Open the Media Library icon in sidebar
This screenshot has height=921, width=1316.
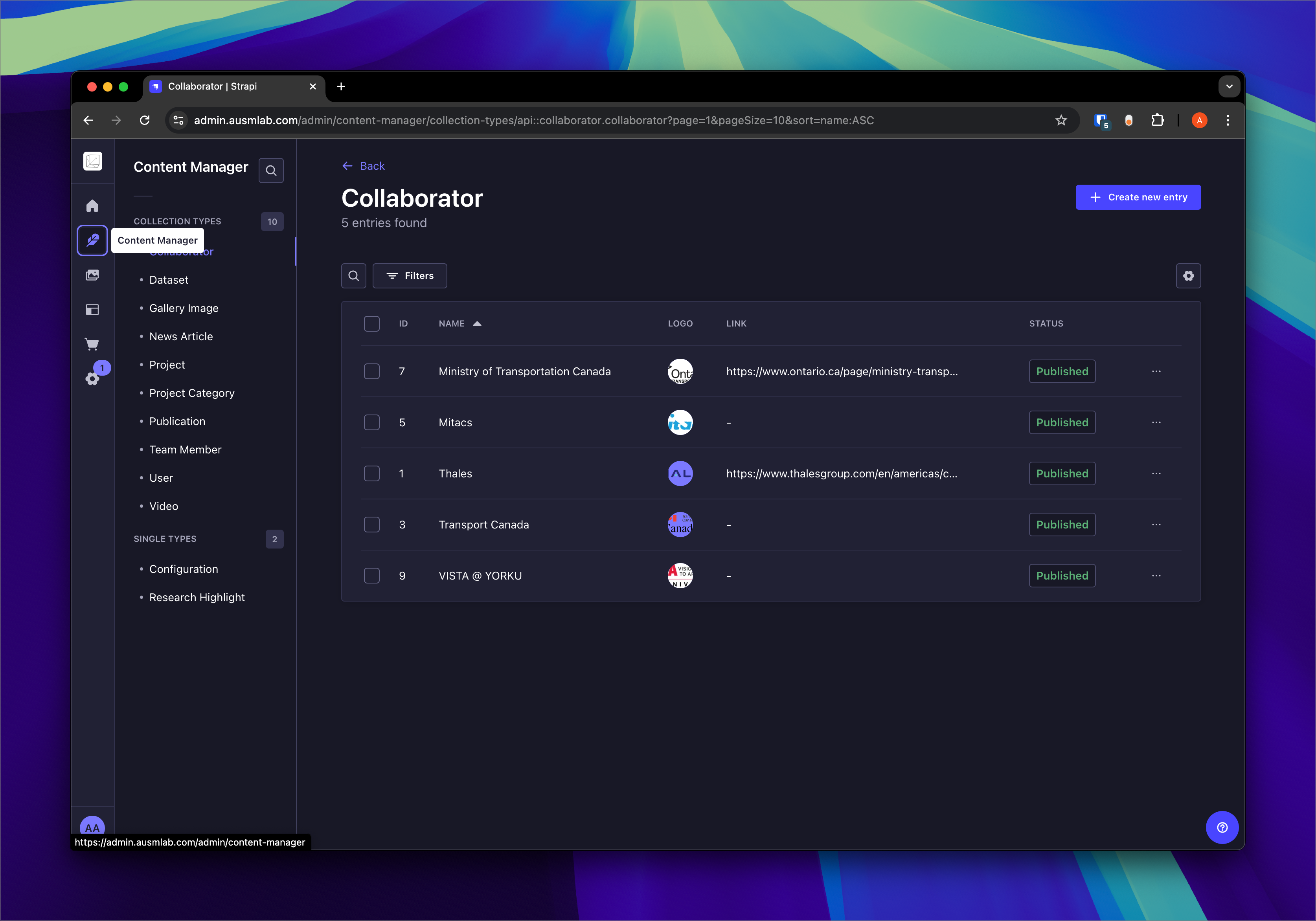[92, 275]
